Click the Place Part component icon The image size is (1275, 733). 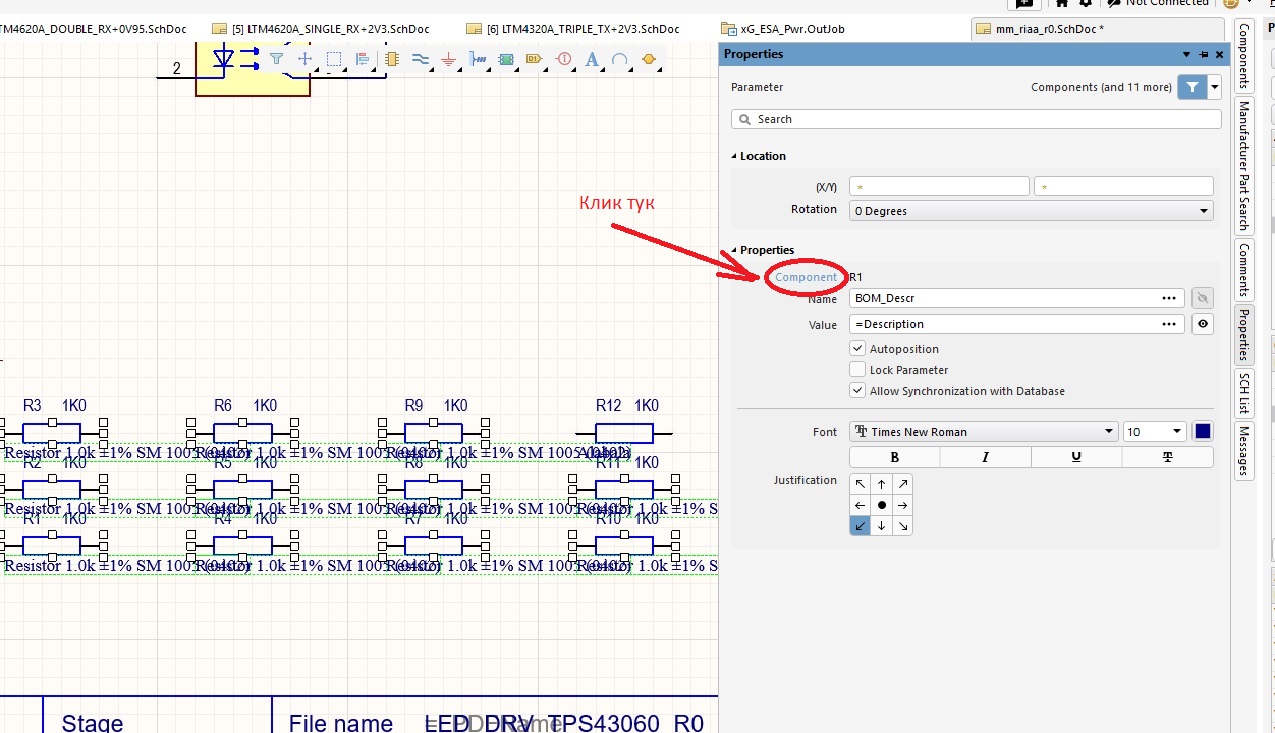pyautogui.click(x=391, y=59)
